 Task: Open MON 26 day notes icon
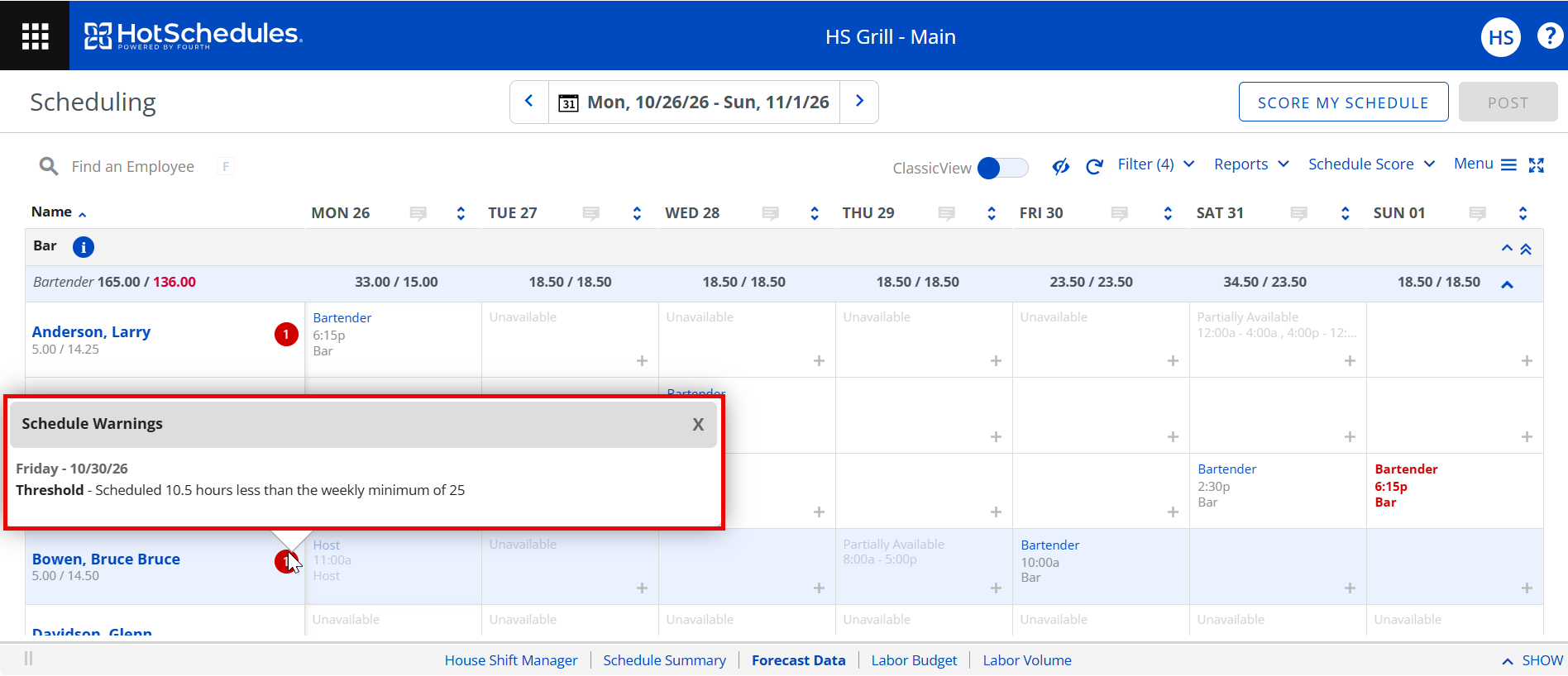[418, 213]
